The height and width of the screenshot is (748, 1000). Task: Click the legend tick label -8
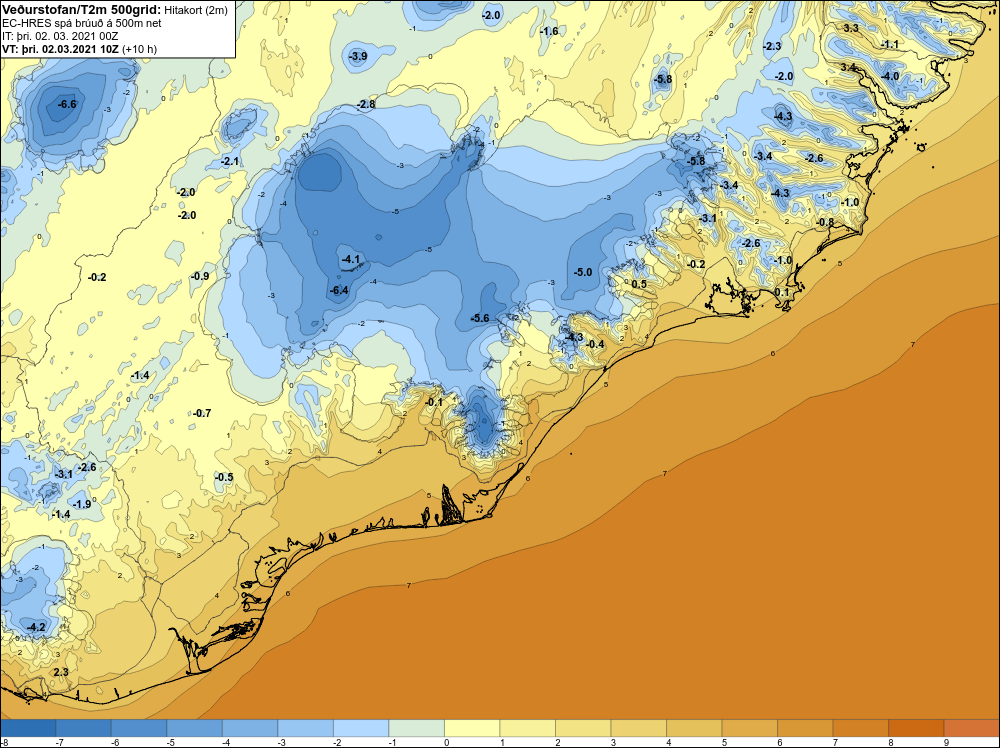click(4, 742)
